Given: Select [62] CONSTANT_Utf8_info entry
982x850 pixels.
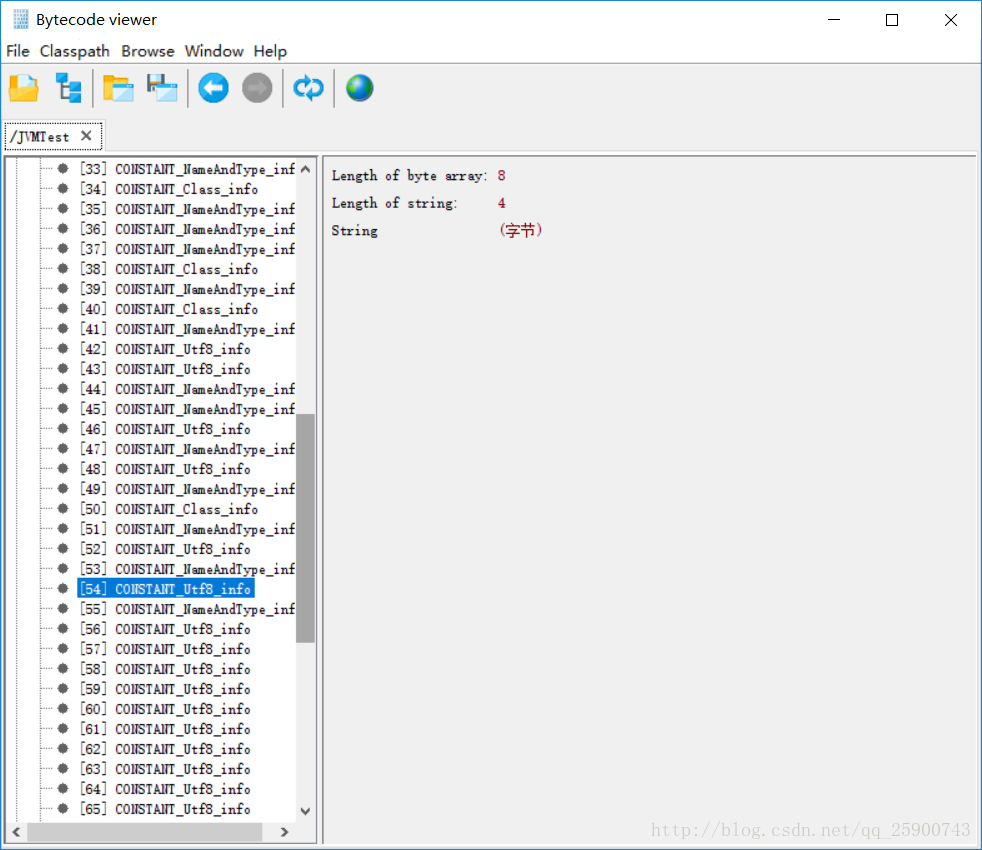Looking at the screenshot, I should pyautogui.click(x=165, y=749).
